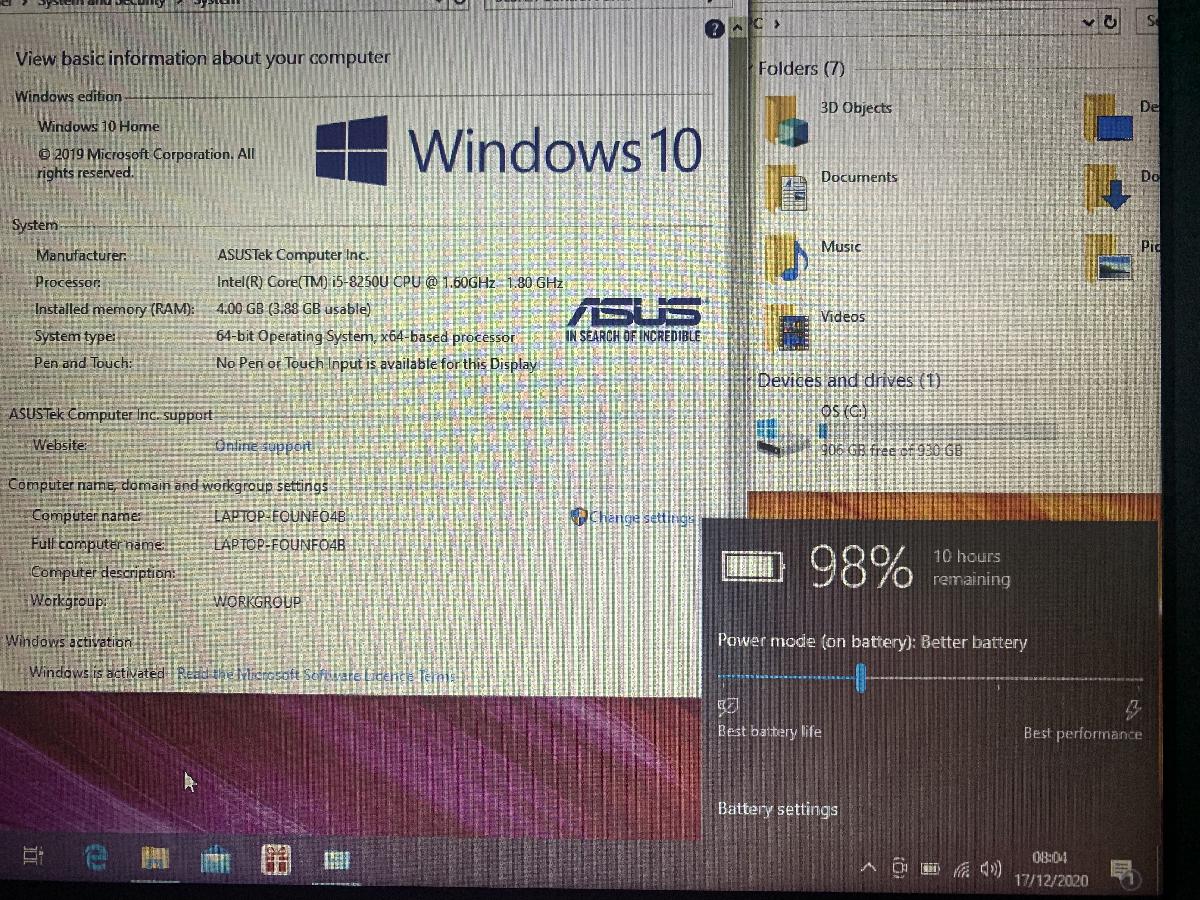Open Task View on the taskbar
The image size is (1200, 900).
[x=33, y=857]
